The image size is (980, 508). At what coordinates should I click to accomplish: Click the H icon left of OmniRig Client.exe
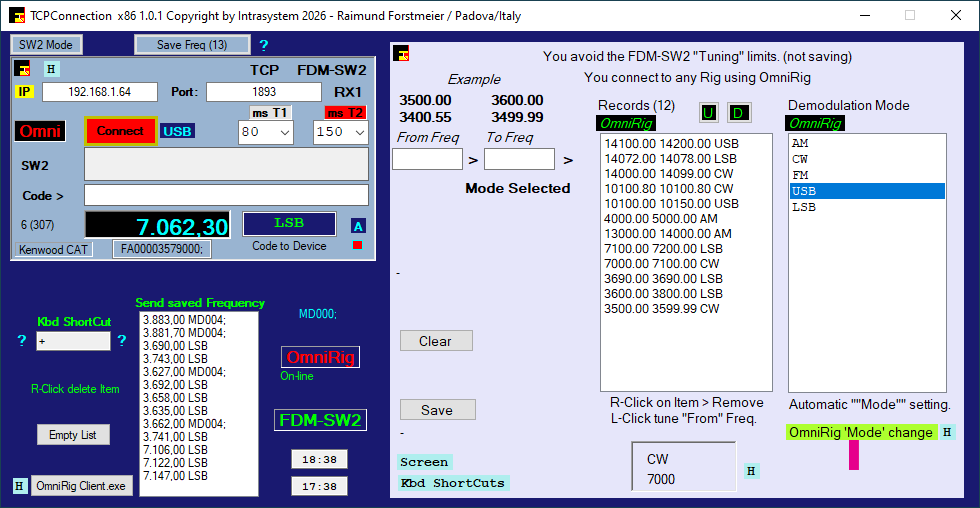click(19, 486)
